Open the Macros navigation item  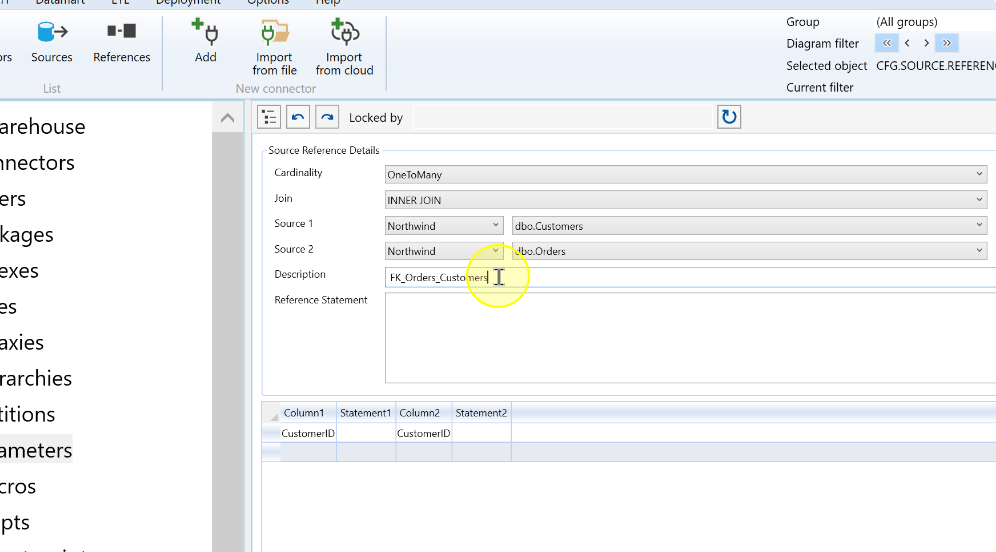[18, 487]
